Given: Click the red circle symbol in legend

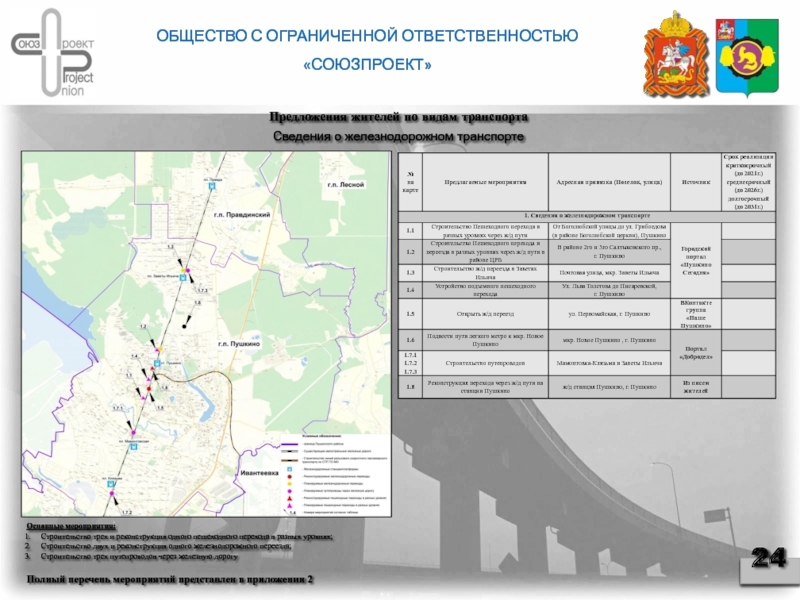Looking at the screenshot, I should point(290,476).
